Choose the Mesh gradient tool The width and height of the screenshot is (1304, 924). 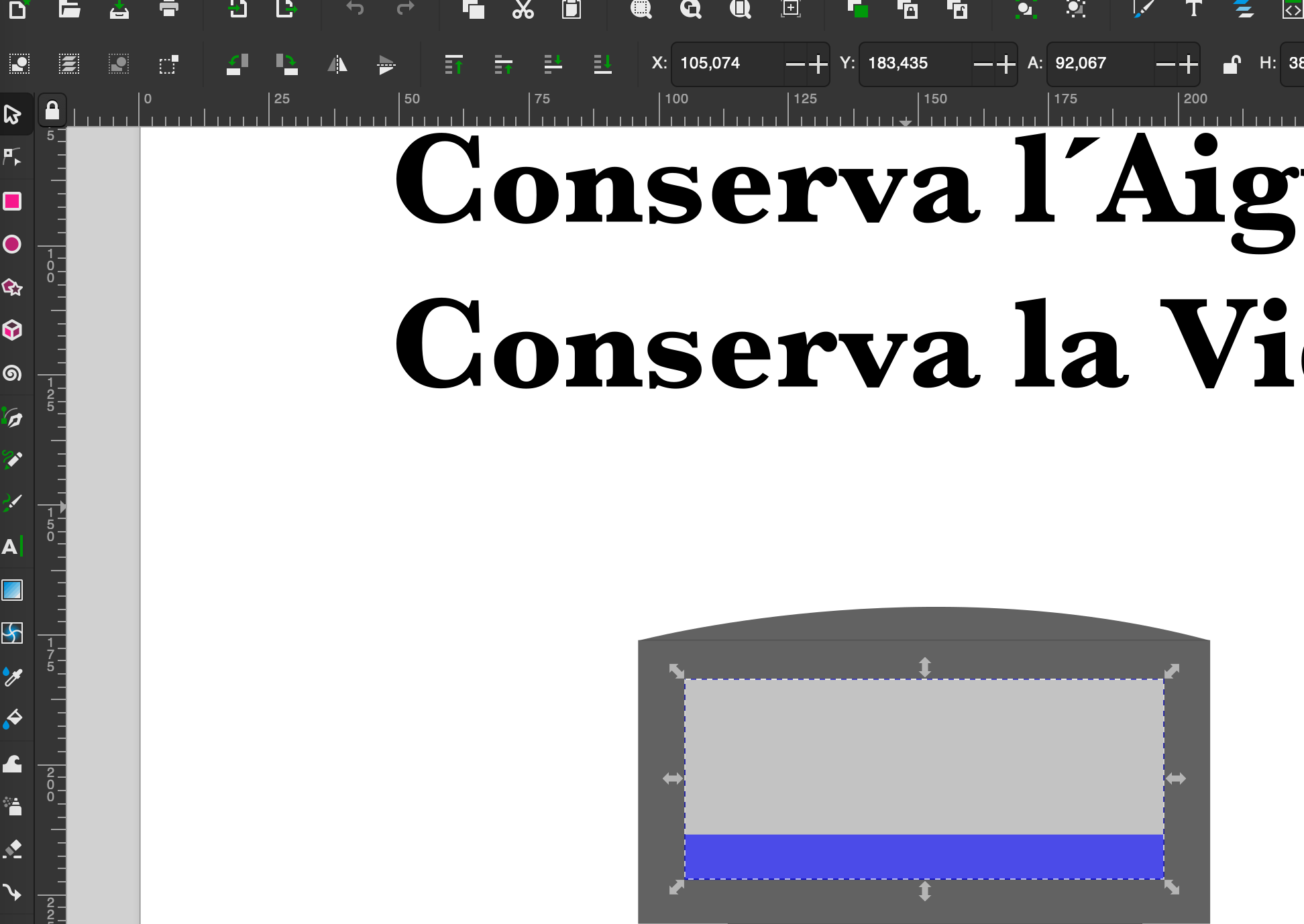[x=13, y=633]
